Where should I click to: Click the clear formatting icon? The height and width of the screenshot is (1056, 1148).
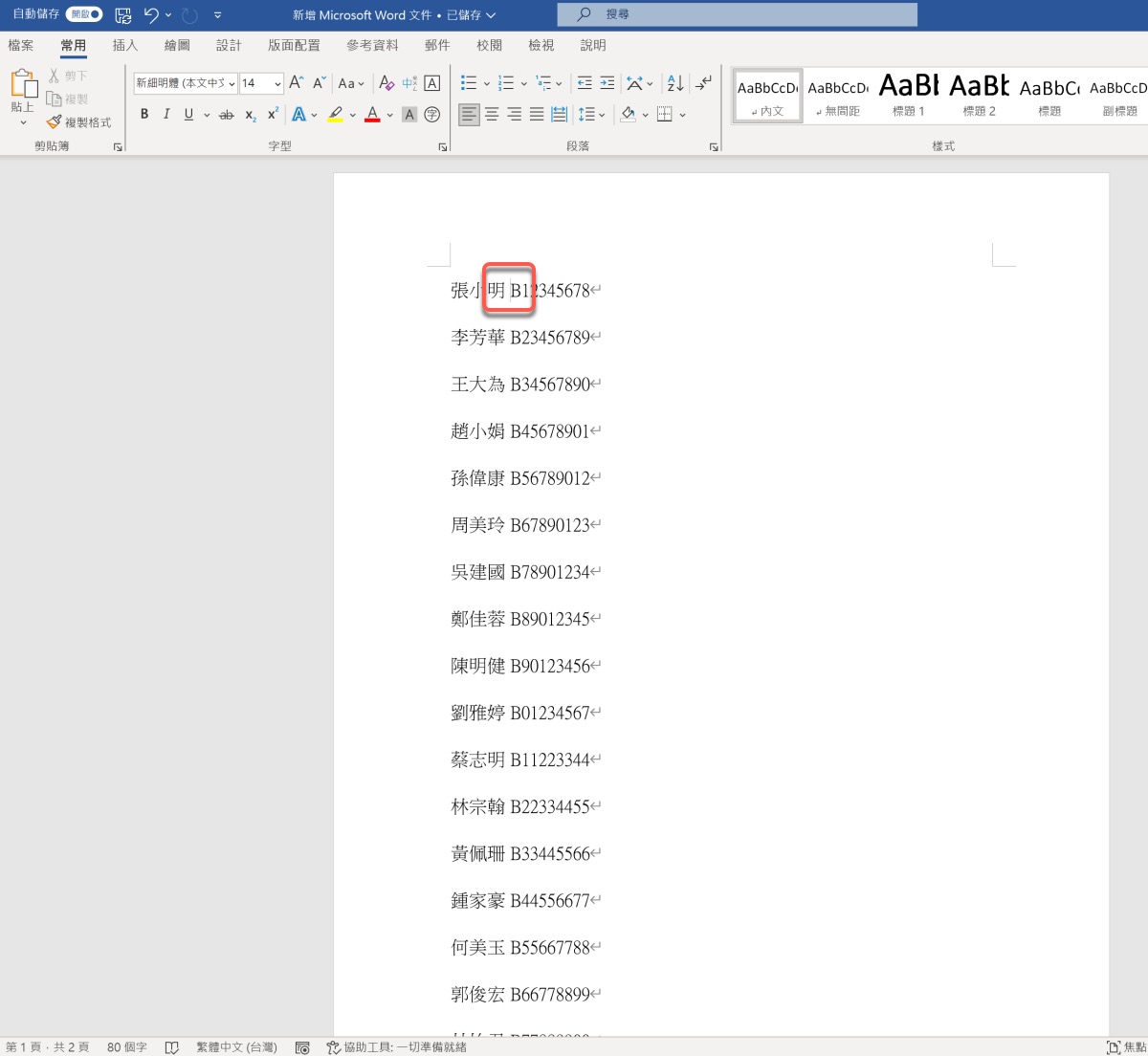pyautogui.click(x=386, y=83)
